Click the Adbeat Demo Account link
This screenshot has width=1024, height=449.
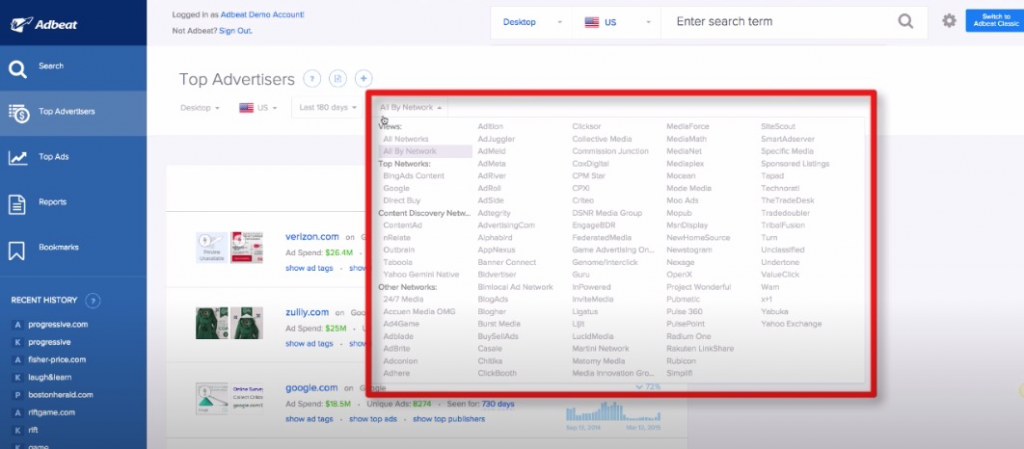pyautogui.click(x=261, y=14)
